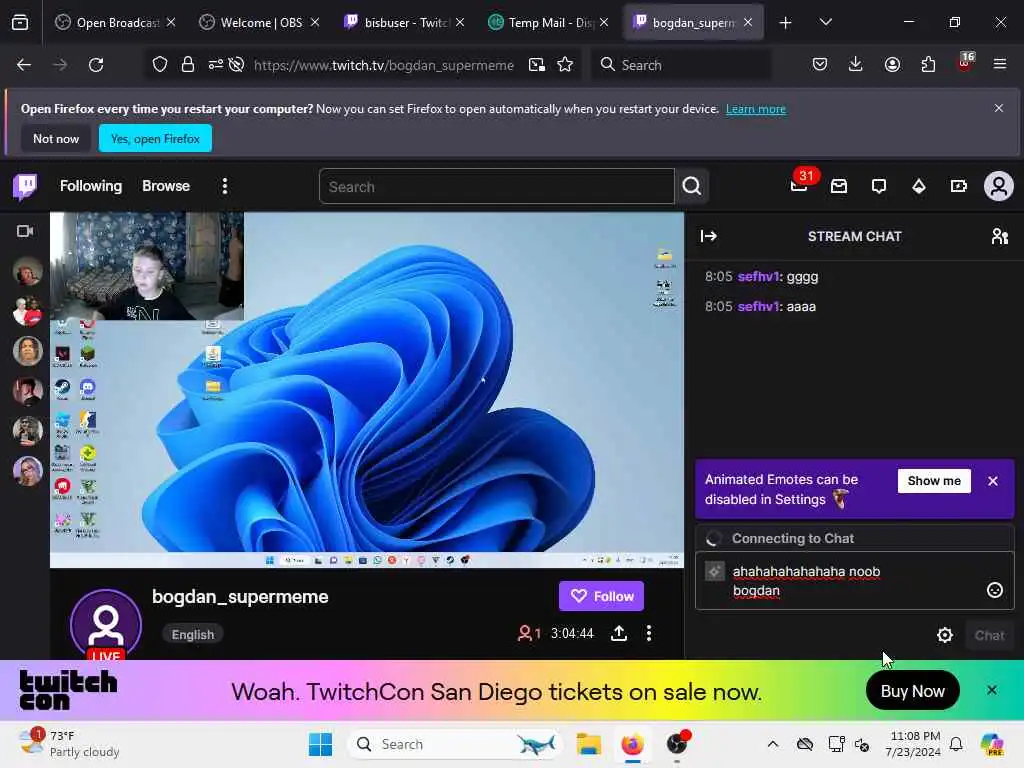Open stream more options vertical dots

648,633
